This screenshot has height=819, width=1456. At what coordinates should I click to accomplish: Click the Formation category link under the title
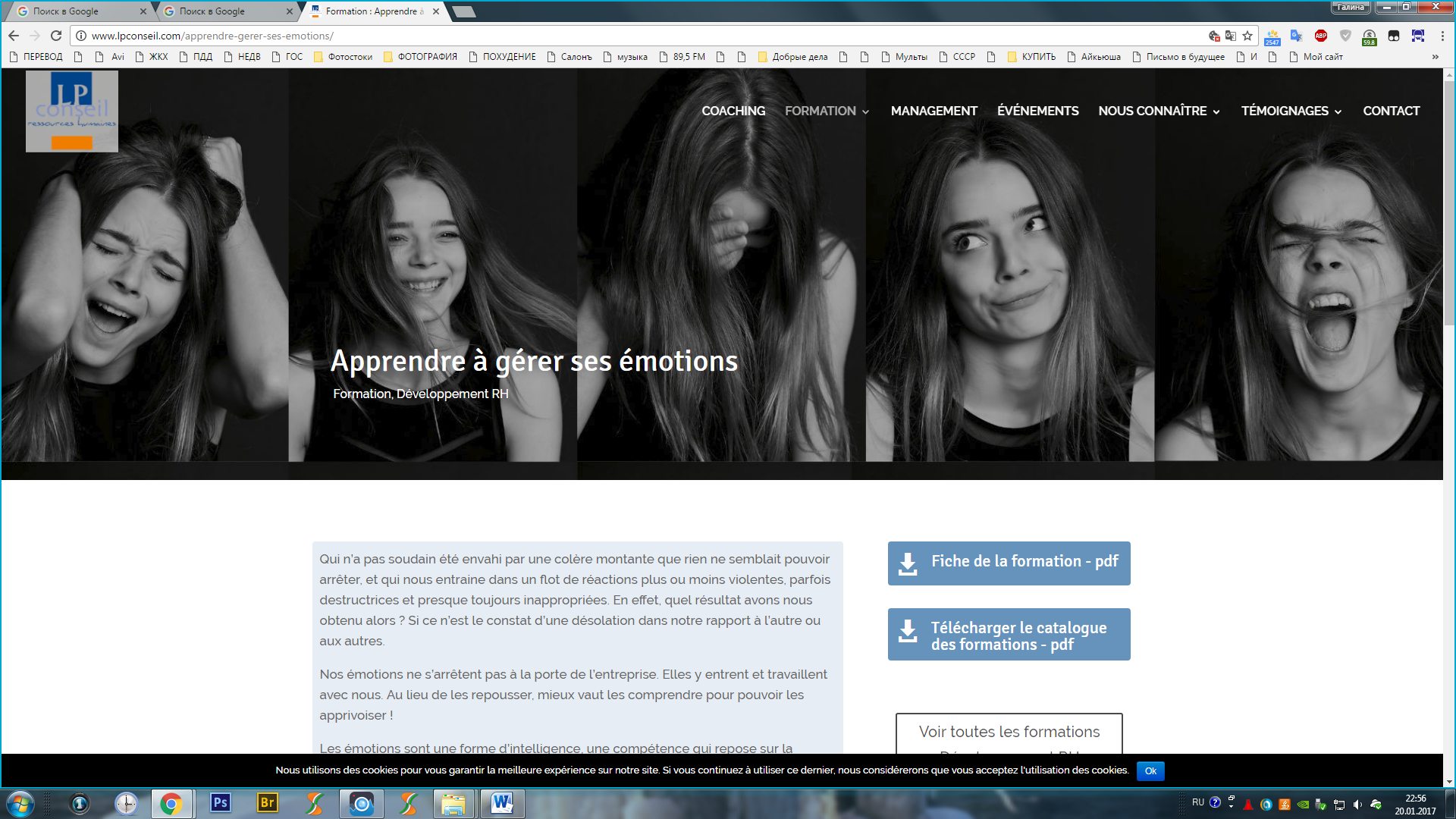click(x=362, y=394)
